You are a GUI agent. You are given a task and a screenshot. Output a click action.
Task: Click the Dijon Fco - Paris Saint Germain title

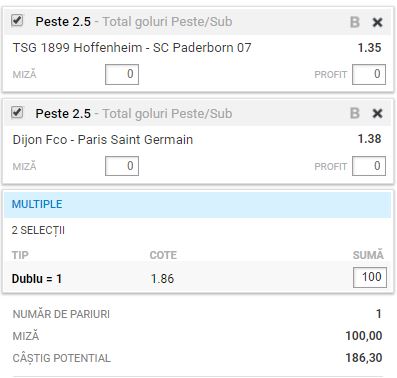[x=103, y=139]
